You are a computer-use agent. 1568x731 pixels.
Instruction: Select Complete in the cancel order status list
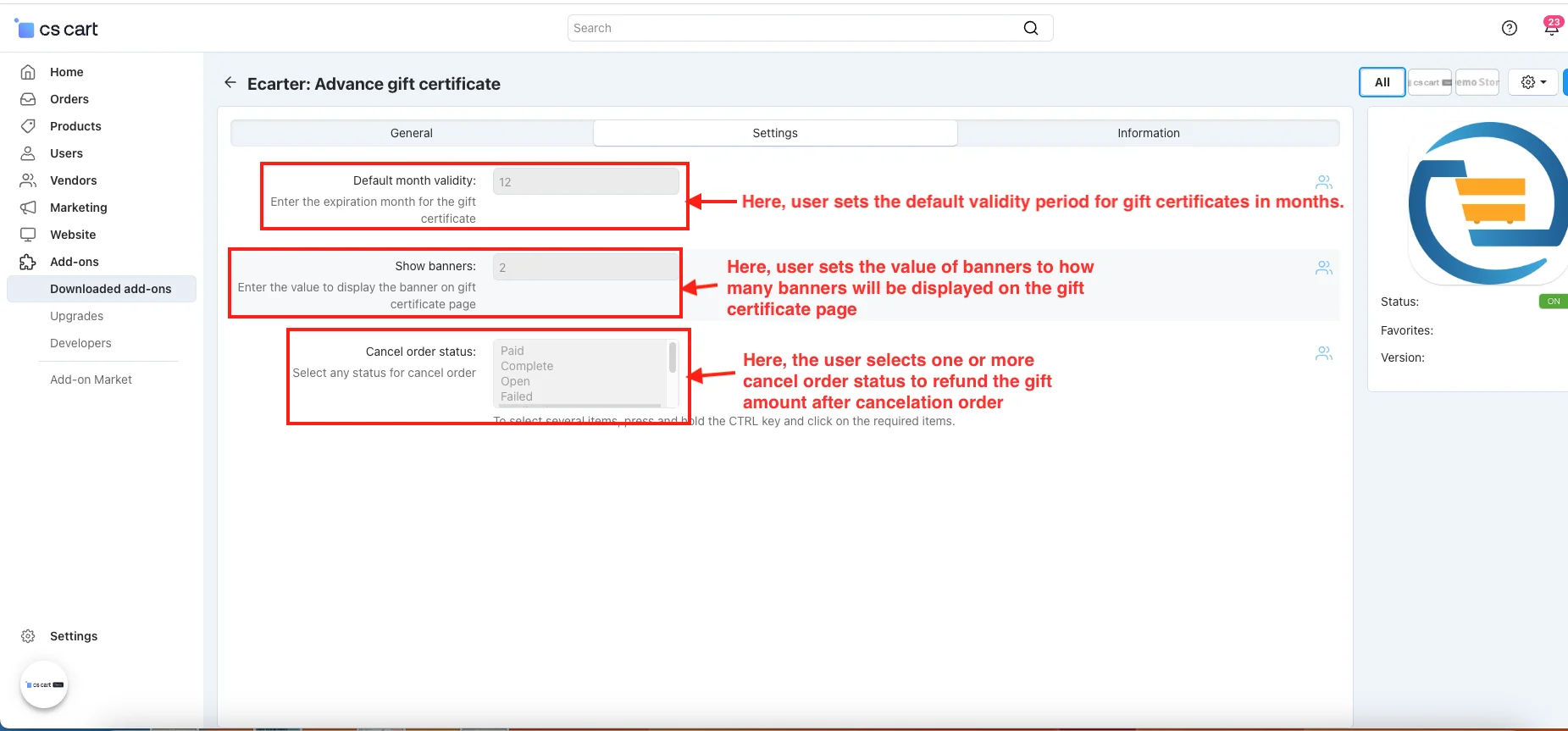point(527,366)
